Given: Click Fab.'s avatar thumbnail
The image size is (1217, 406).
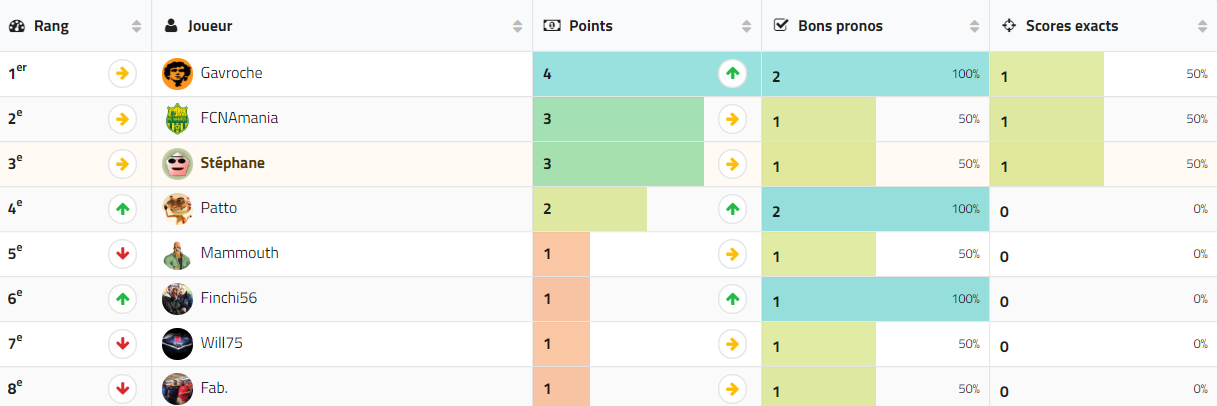Looking at the screenshot, I should [177, 388].
